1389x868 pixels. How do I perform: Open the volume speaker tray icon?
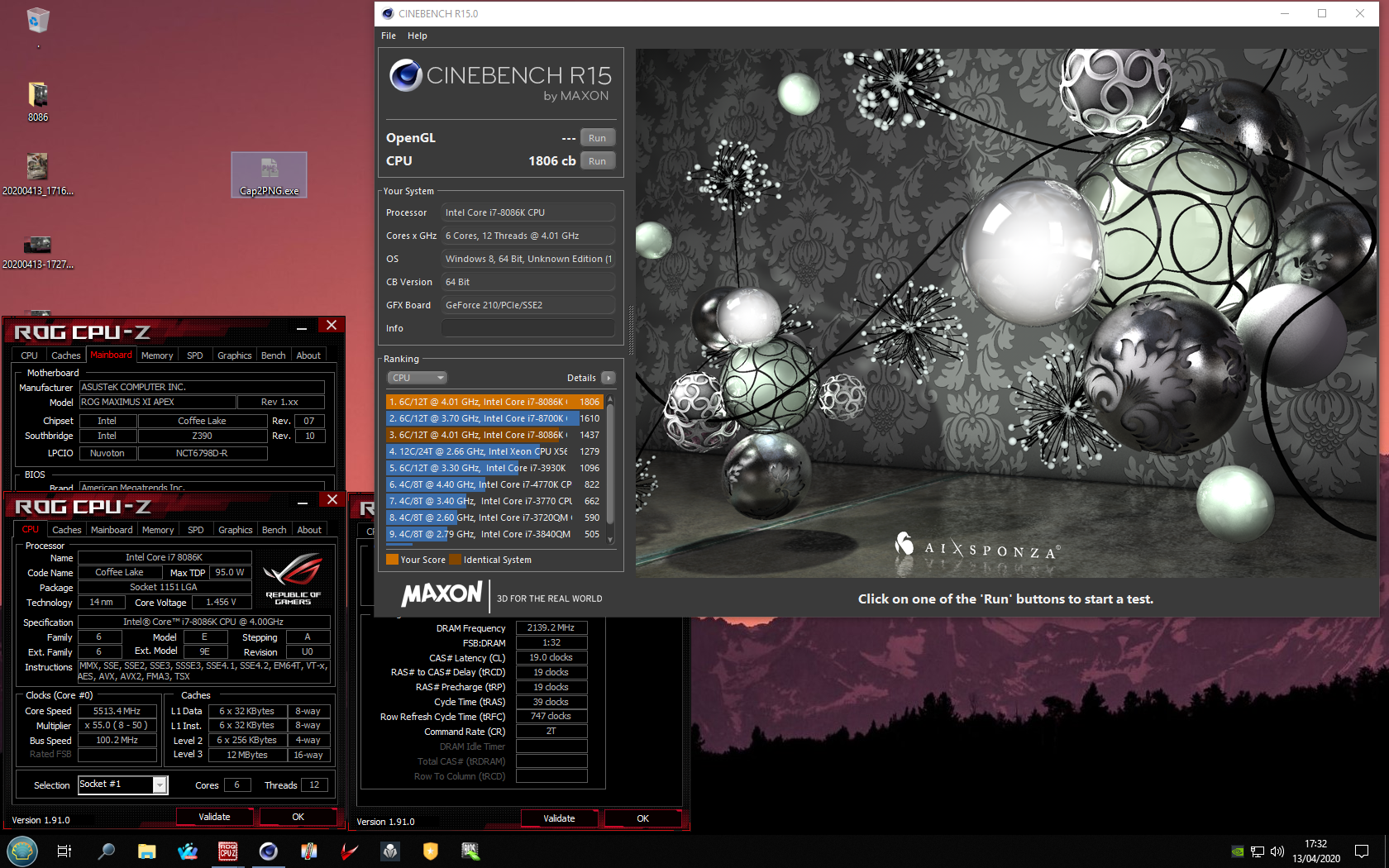pos(1277,851)
